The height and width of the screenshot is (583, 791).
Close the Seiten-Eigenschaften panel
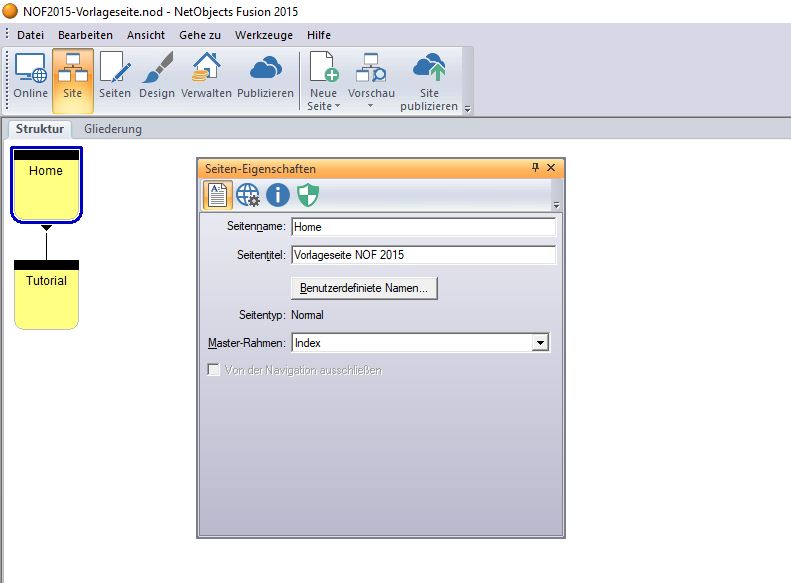551,167
